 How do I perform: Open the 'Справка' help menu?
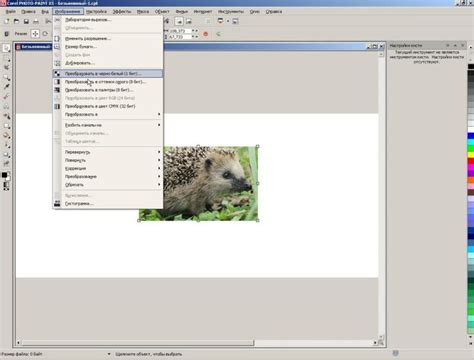274,12
